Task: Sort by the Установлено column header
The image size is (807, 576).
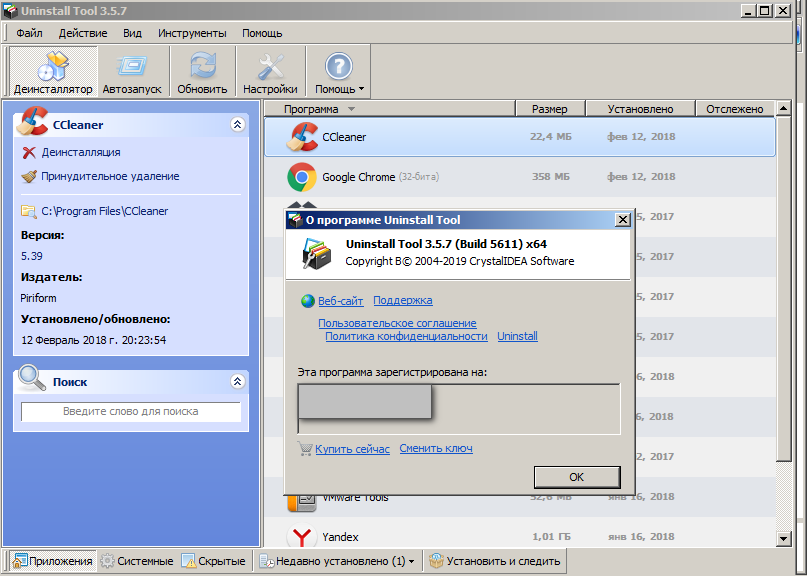Action: pyautogui.click(x=640, y=109)
